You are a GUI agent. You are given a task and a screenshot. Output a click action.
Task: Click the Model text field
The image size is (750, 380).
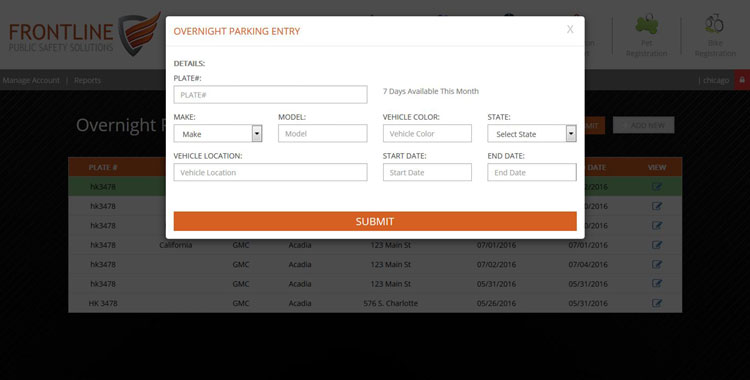(x=322, y=134)
